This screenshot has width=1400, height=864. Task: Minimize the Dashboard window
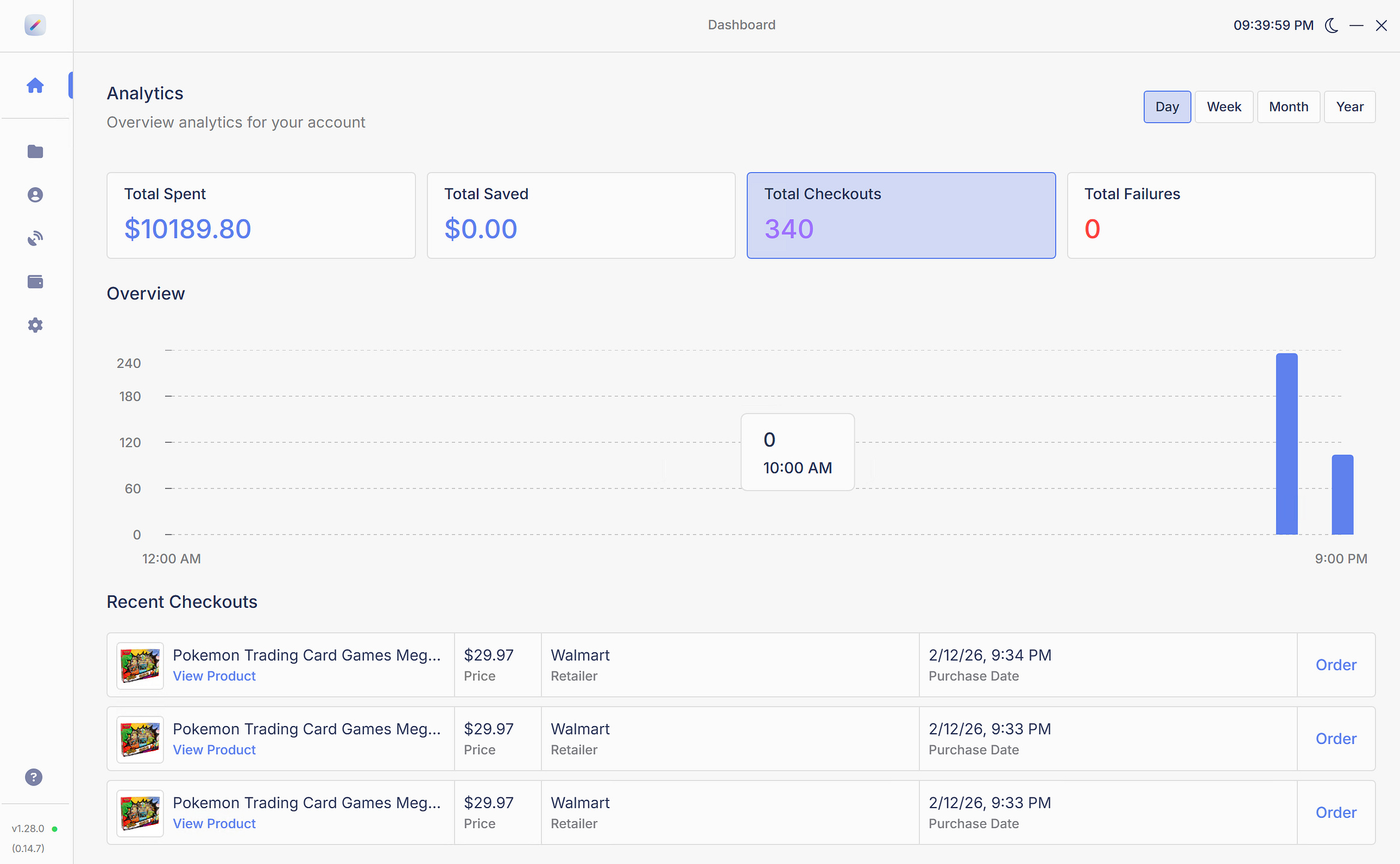click(x=1356, y=25)
